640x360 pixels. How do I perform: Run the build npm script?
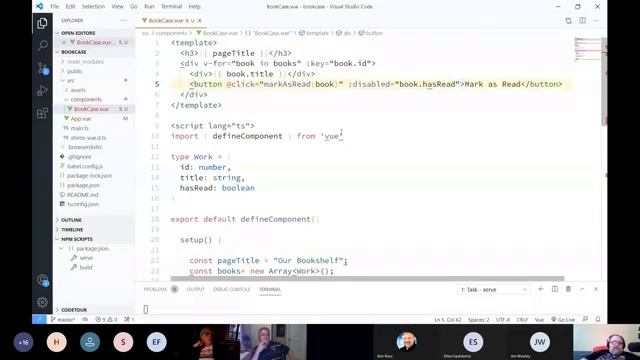coord(86,267)
